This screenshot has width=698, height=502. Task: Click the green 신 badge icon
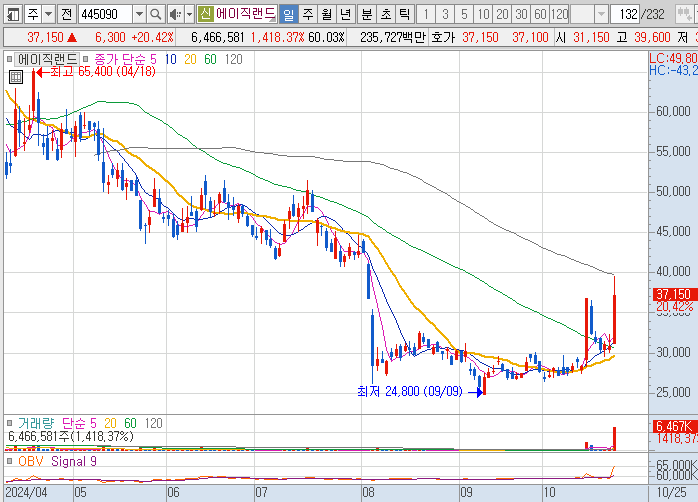point(205,14)
